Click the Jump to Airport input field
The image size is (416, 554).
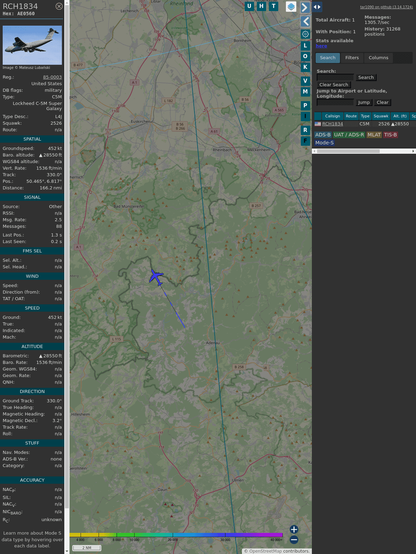click(335, 102)
